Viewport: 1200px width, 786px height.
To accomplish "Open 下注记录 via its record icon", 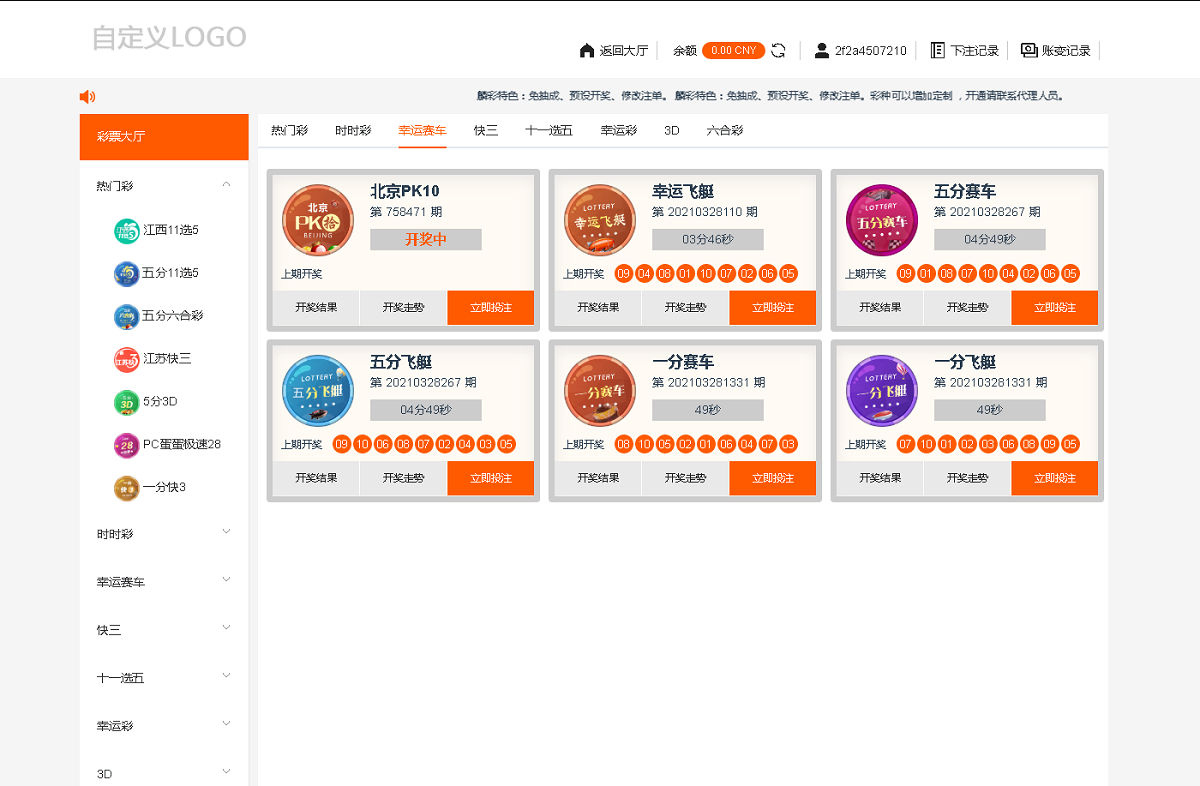I will (x=937, y=49).
